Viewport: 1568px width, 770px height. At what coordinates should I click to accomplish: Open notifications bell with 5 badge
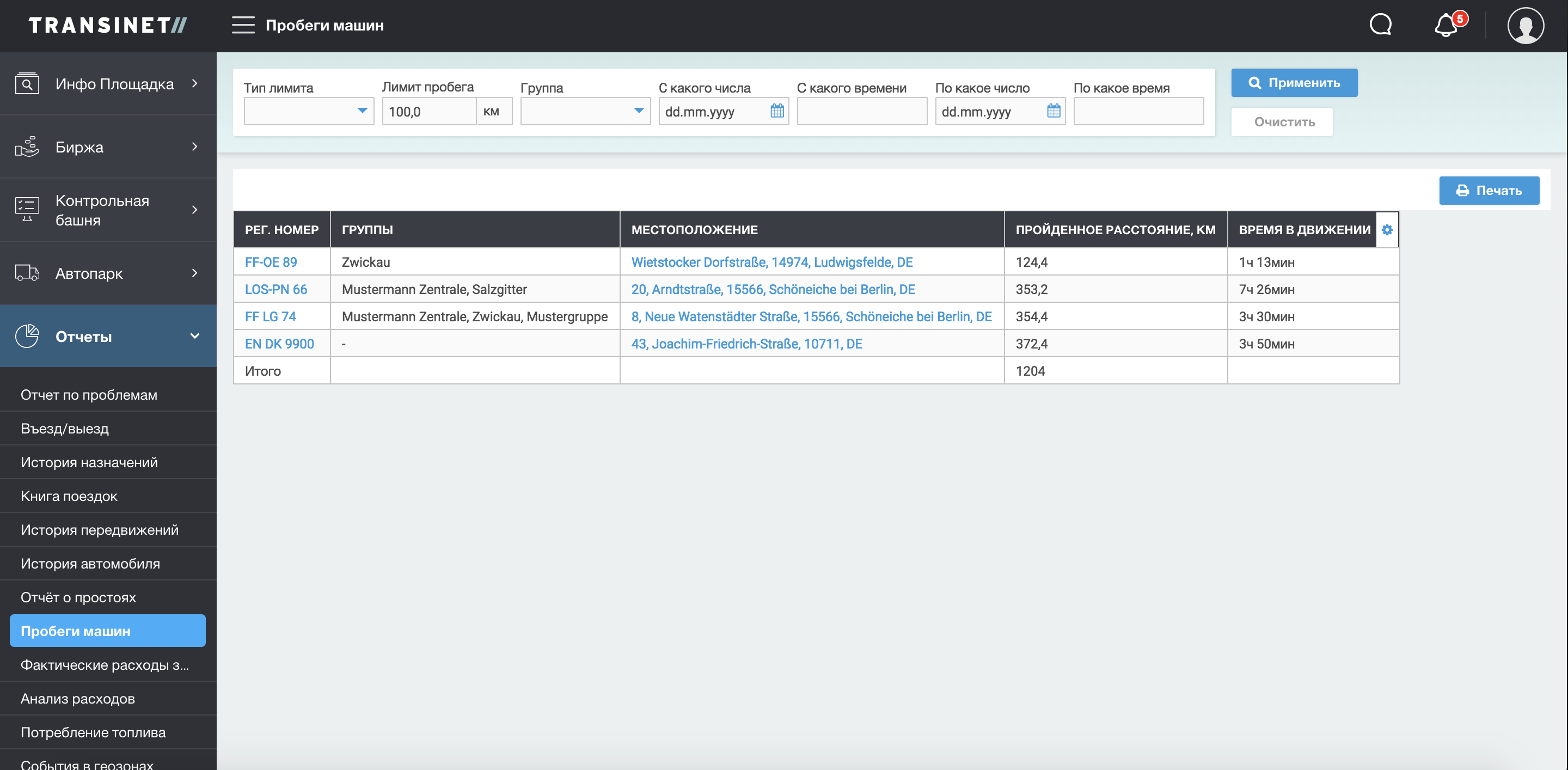coord(1446,26)
